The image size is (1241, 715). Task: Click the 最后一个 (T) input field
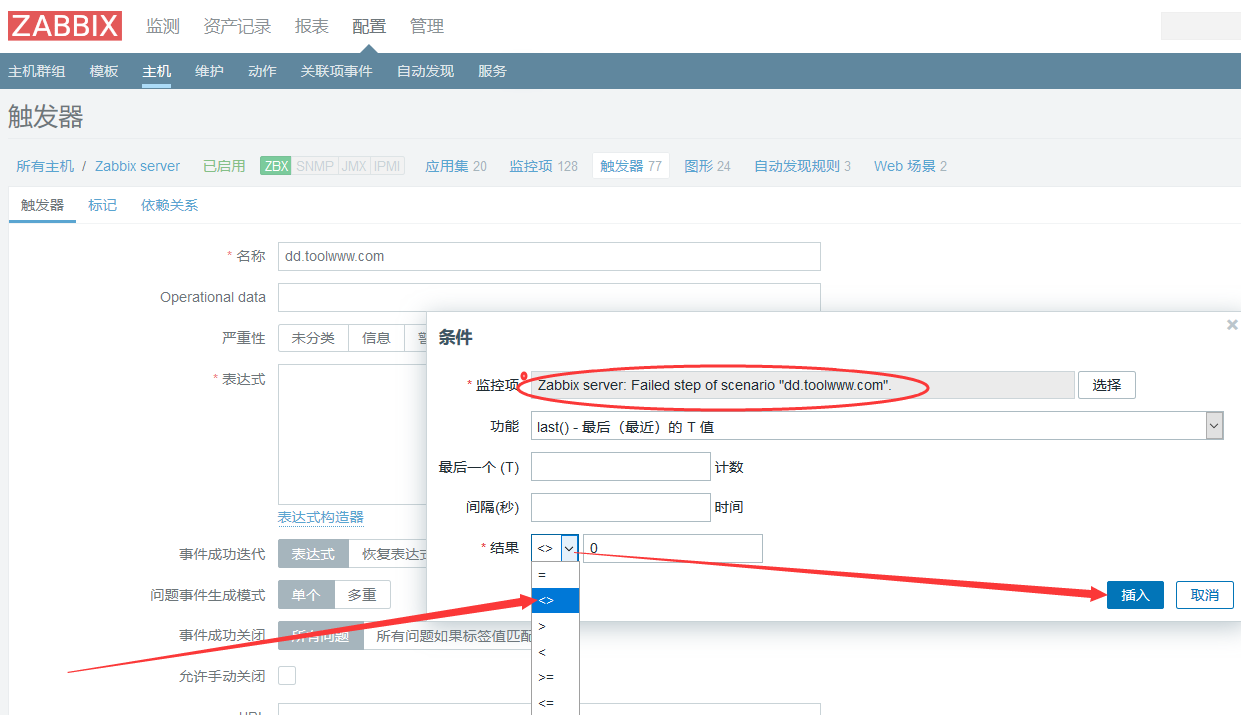[621, 467]
